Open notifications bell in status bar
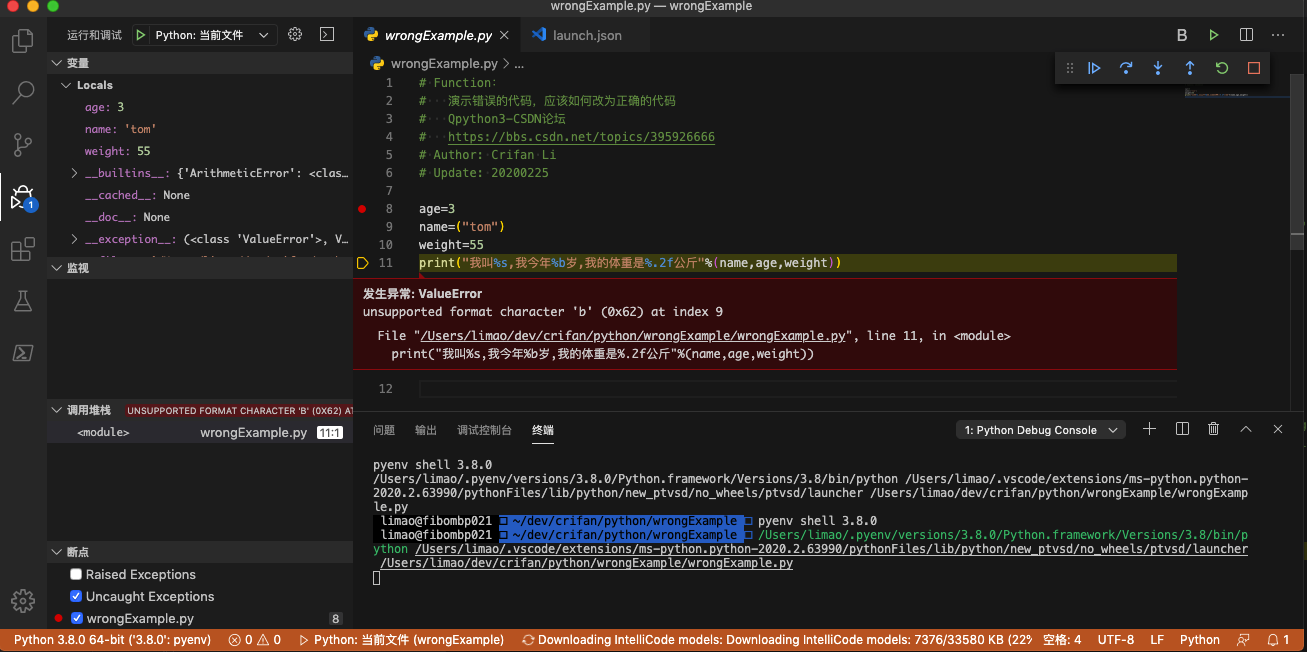The width and height of the screenshot is (1307, 652). [x=1277, y=640]
